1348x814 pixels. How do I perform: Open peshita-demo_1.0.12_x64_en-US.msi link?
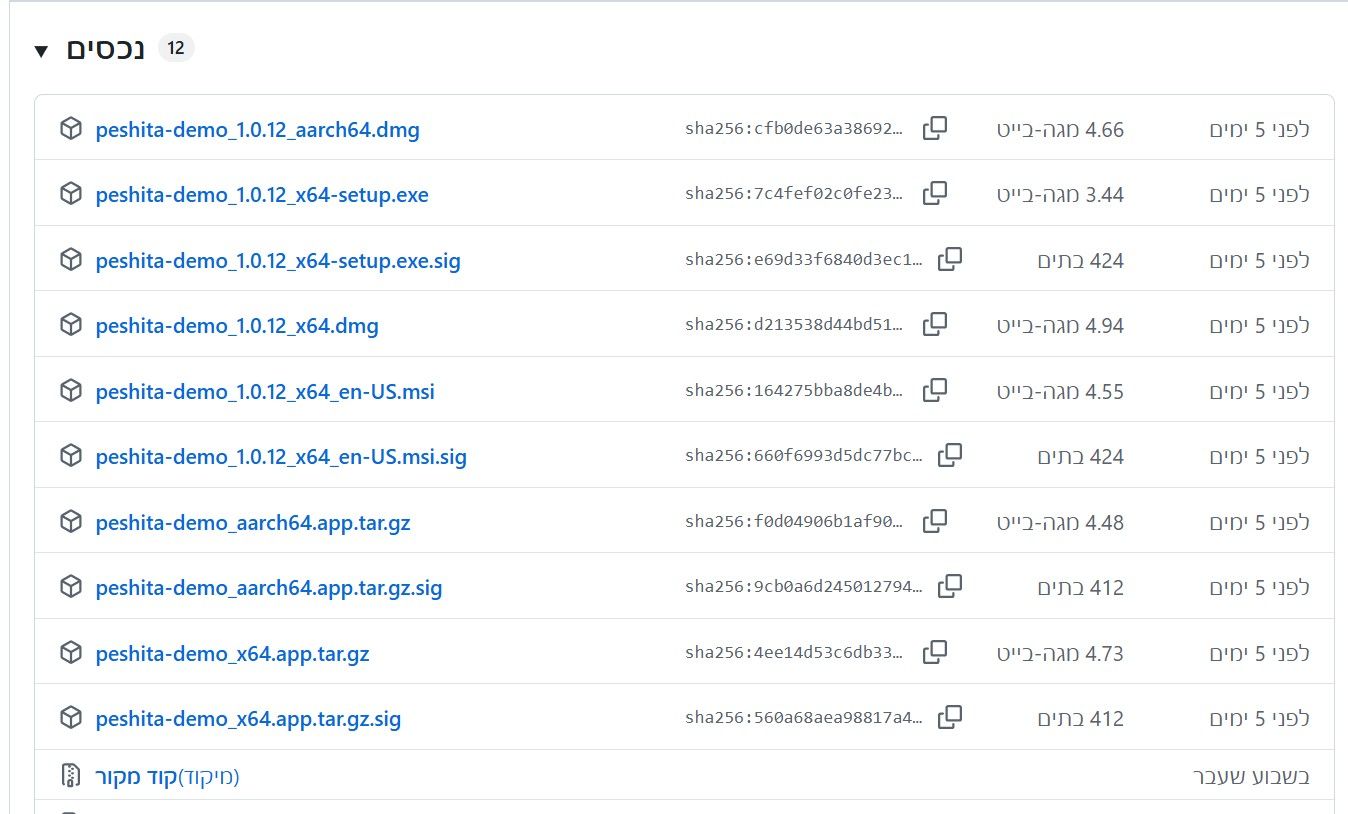(265, 392)
